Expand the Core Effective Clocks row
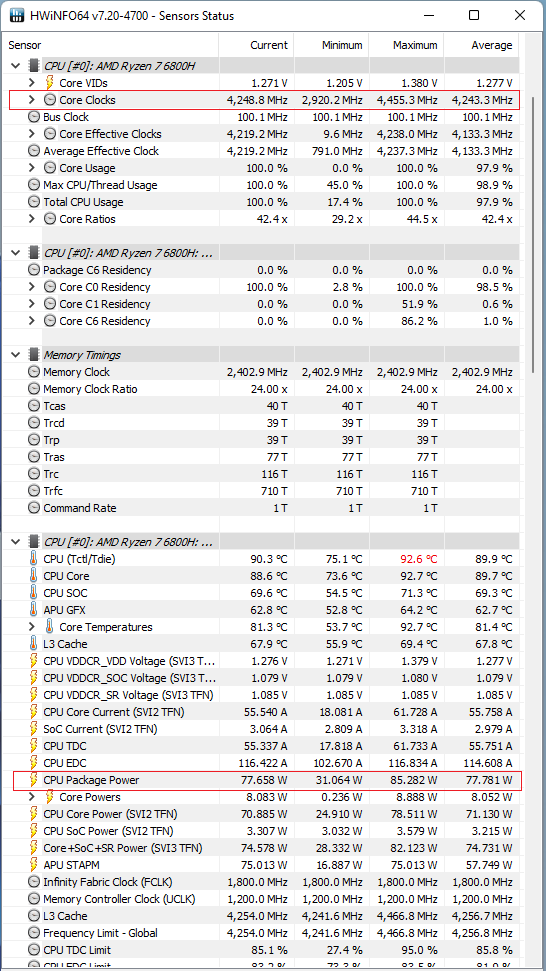546x971 pixels. (32, 134)
